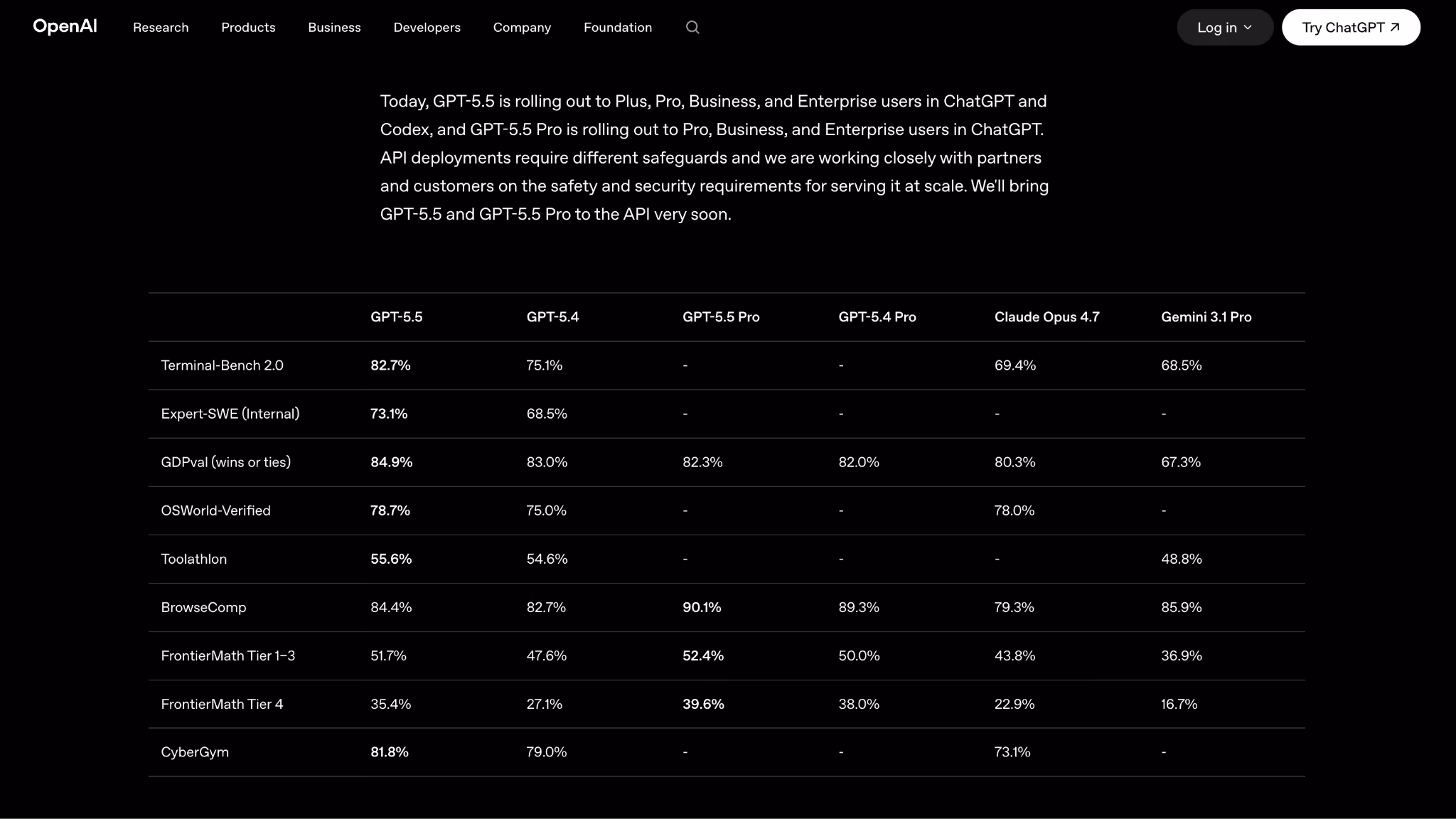Screen dimensions: 1456x819
Task: Open the Foundation menu item
Action: [618, 27]
